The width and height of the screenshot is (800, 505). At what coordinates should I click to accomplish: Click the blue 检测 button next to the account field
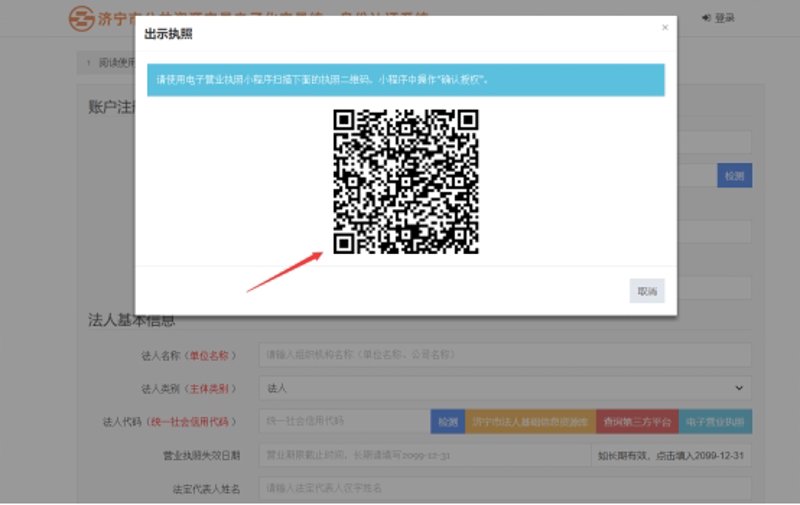coord(734,175)
